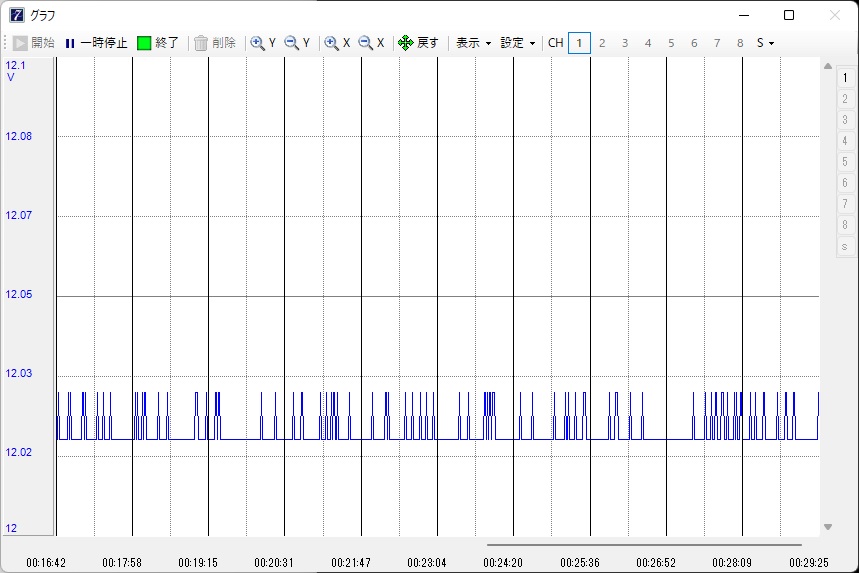Click the 戻す reset view icon

click(406, 43)
